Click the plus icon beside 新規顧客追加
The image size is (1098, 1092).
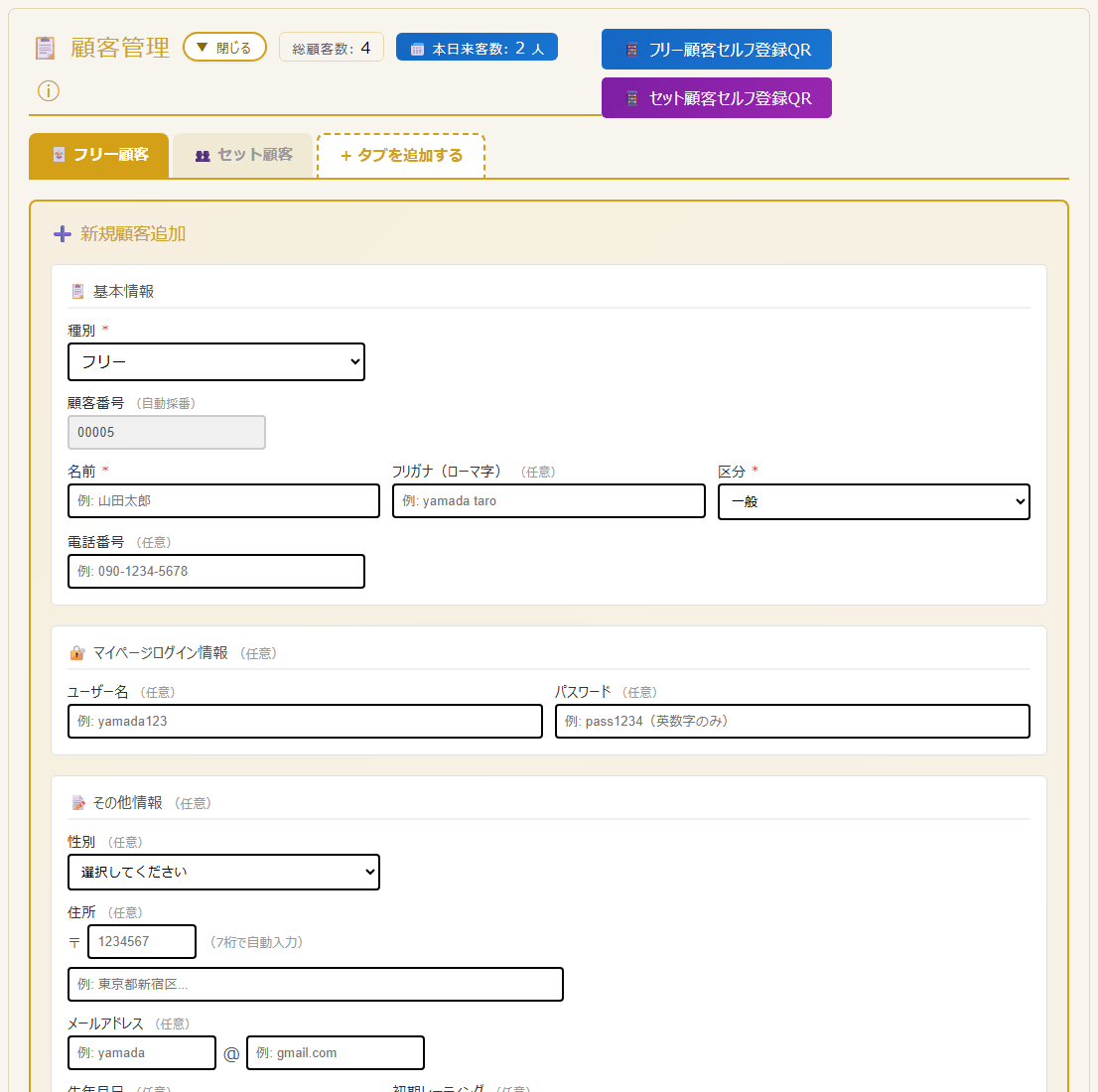63,234
